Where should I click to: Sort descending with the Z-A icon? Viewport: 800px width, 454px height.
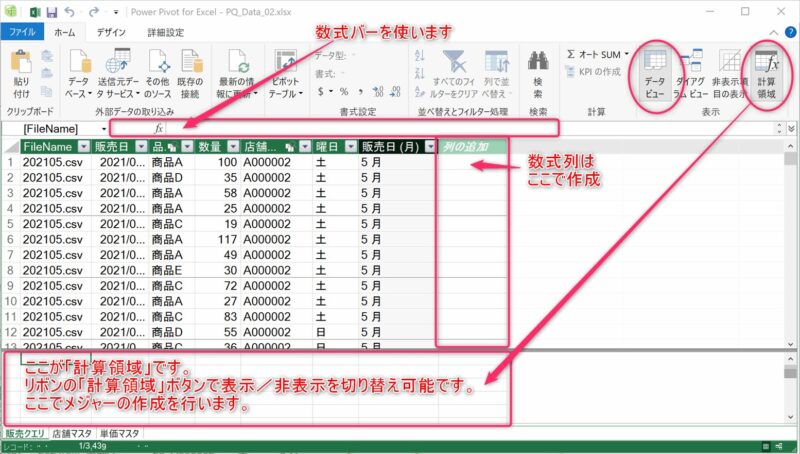(420, 74)
